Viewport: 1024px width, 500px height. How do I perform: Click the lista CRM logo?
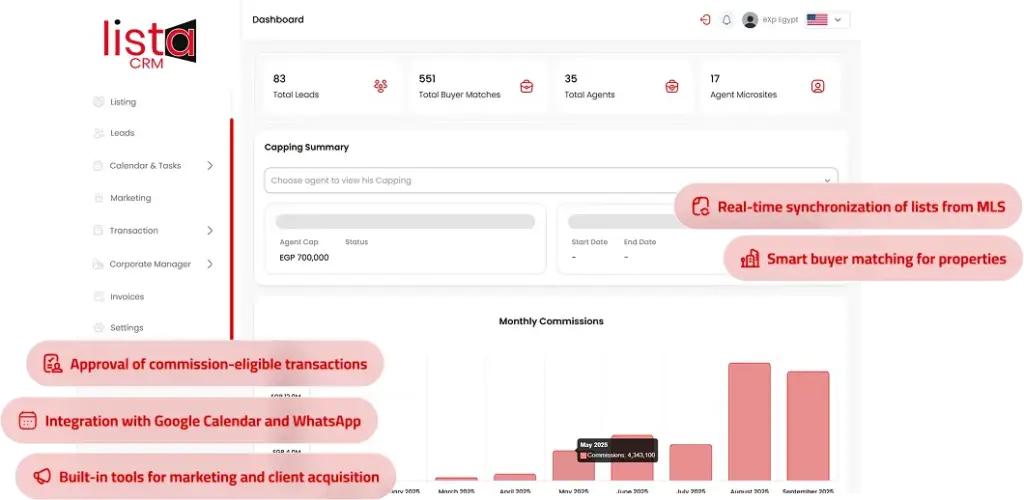[148, 42]
